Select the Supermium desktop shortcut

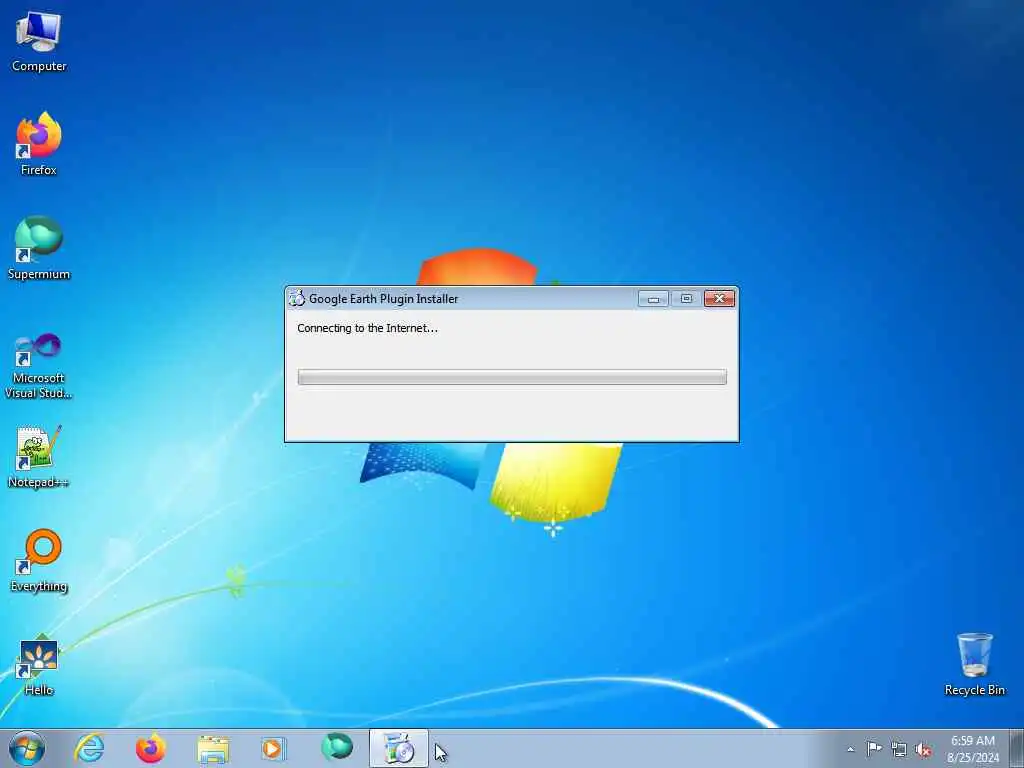click(x=39, y=248)
